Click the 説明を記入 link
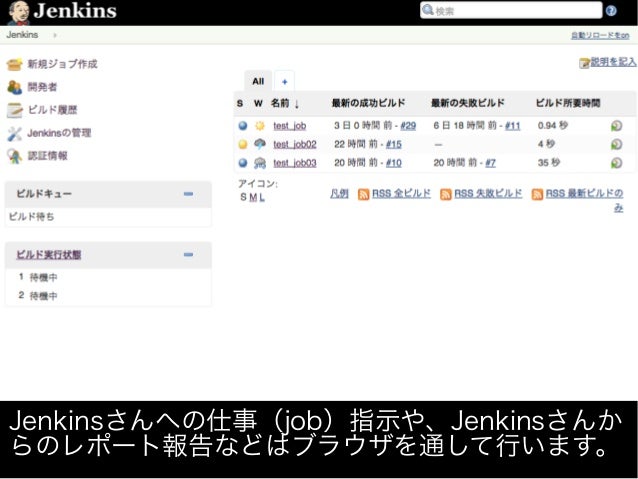 (x=614, y=62)
